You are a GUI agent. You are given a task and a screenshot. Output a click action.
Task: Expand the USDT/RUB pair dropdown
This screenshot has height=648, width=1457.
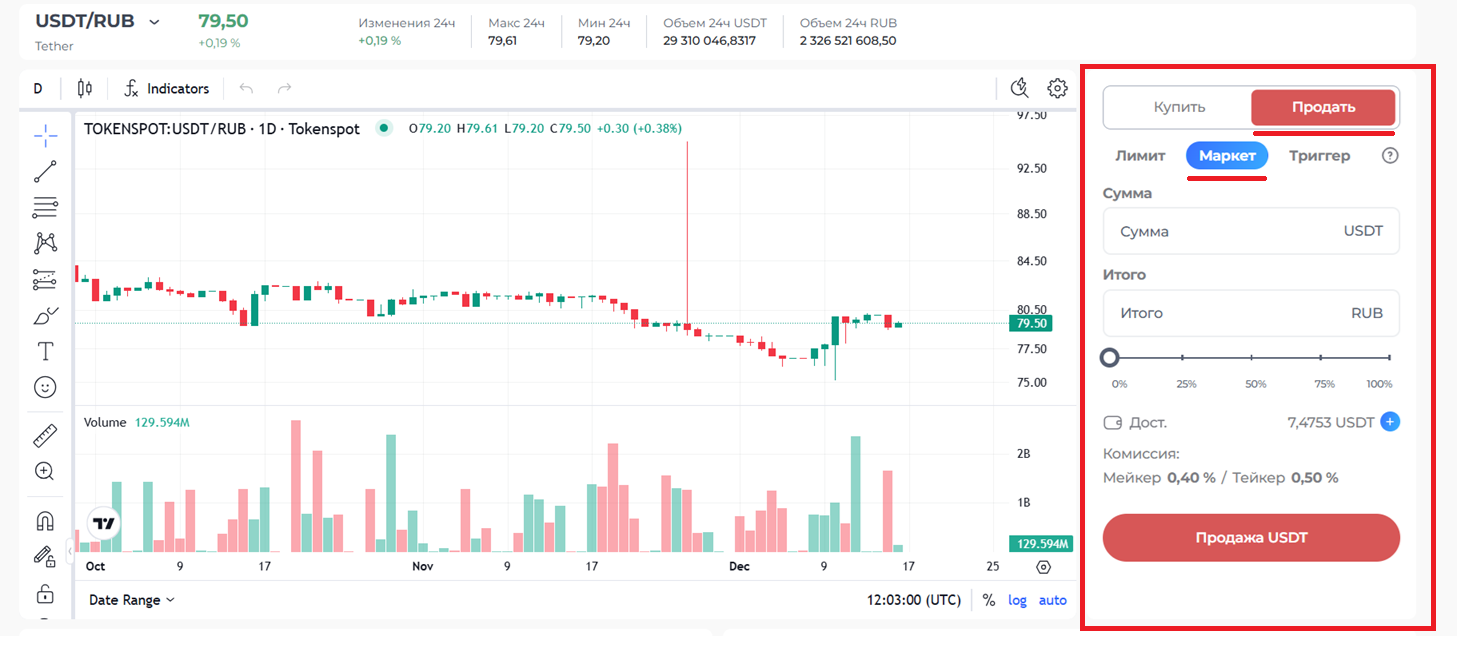pos(154,22)
